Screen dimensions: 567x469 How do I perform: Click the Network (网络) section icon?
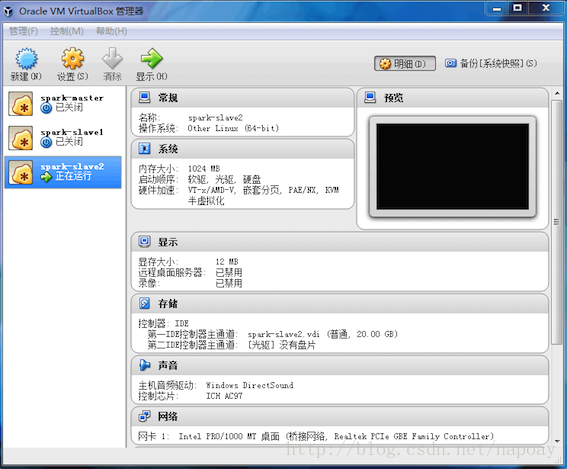[x=145, y=417]
